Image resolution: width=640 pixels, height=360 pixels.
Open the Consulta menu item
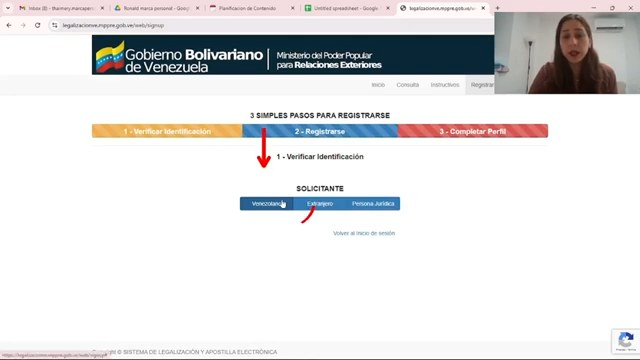click(407, 85)
